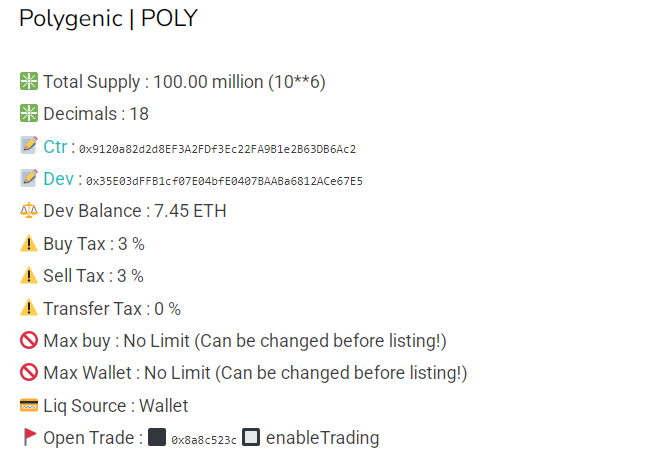Click the green asterisk beside Decimals
651x468 pixels.
[28, 114]
